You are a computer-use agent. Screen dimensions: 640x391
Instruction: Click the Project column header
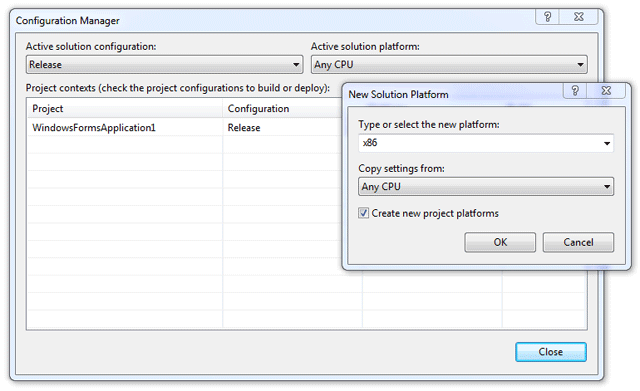pos(125,109)
